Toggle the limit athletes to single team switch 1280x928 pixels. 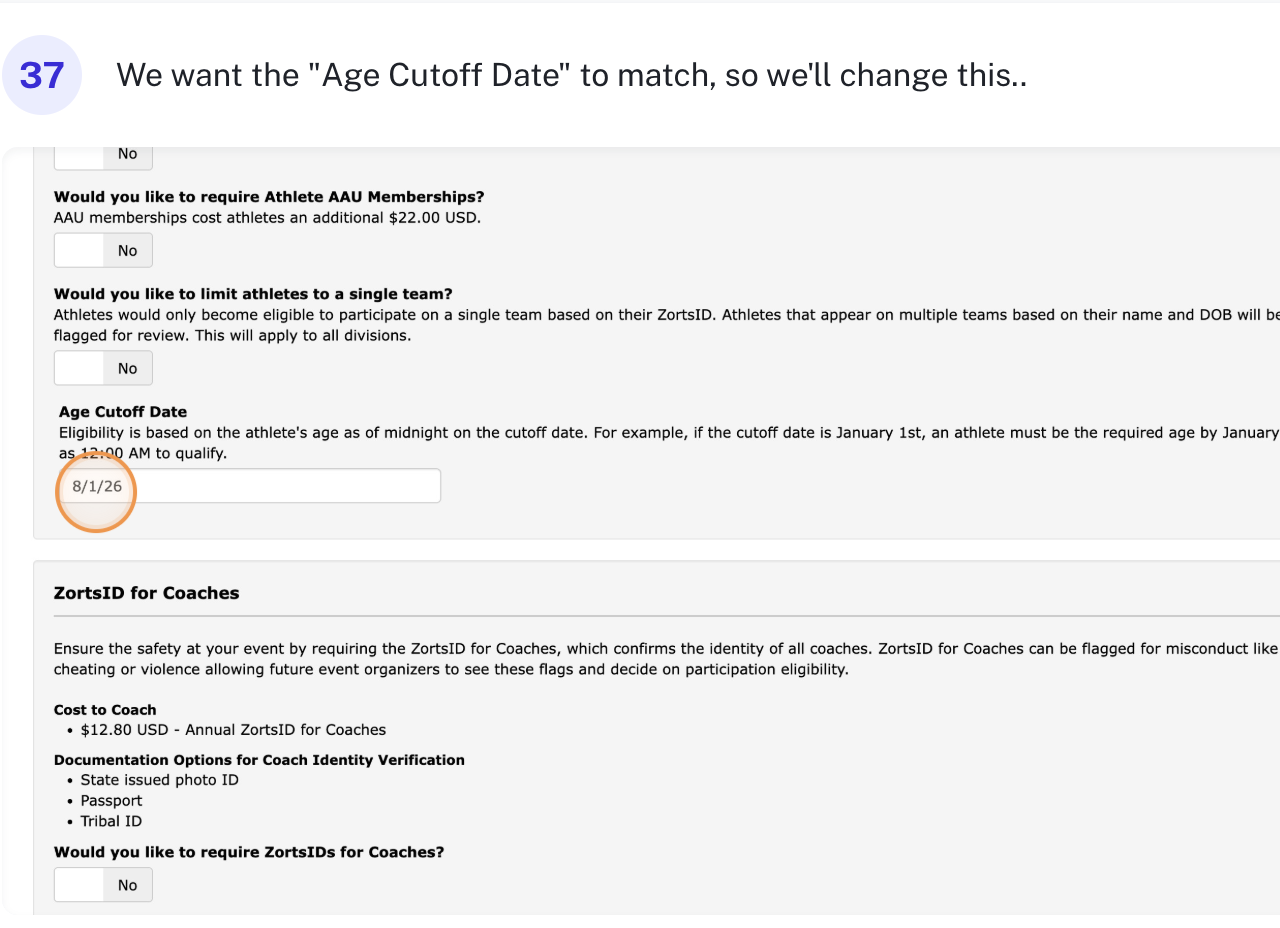click(103, 368)
